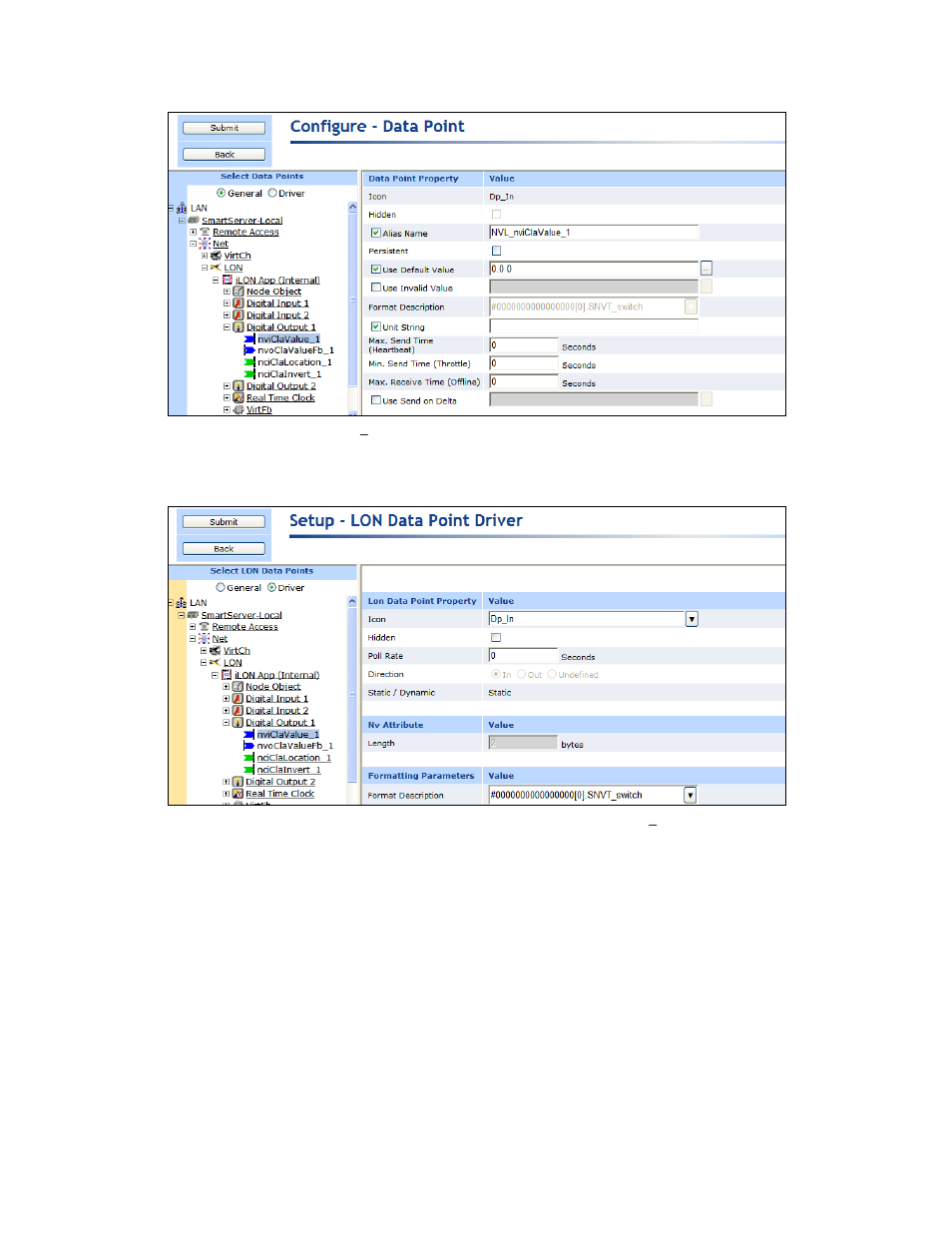Click the Node Object icon in Configure Data Point tree
The width and height of the screenshot is (952, 1233).
pos(238,292)
